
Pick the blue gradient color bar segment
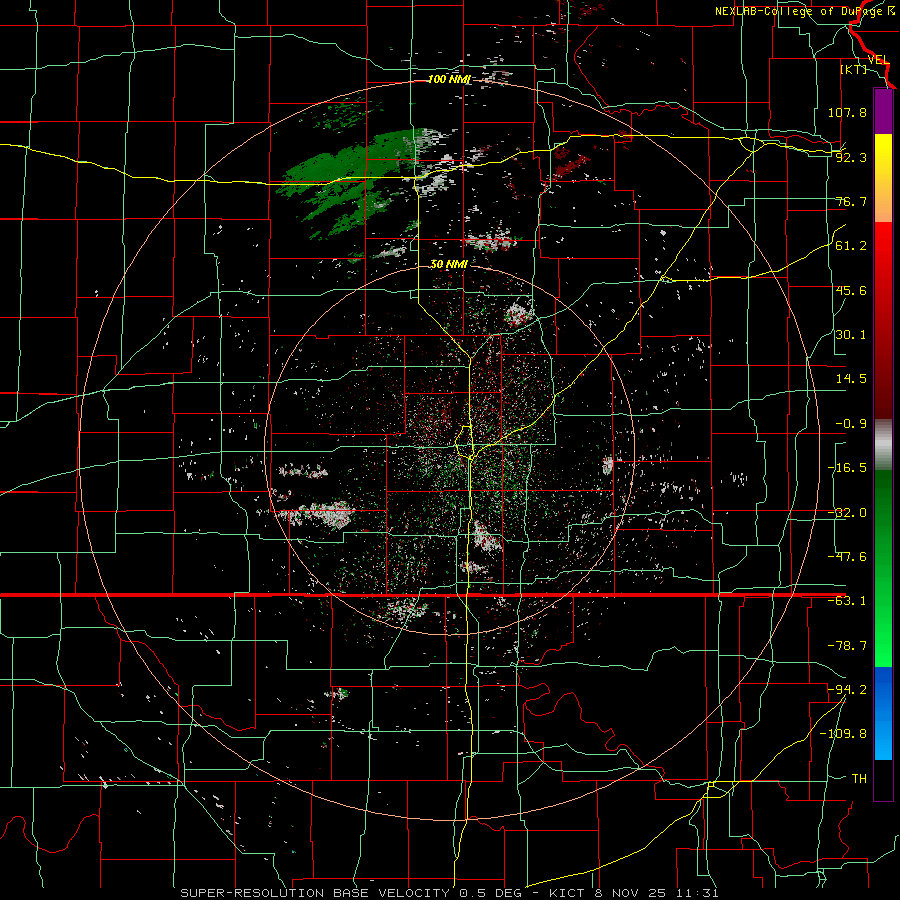(883, 713)
